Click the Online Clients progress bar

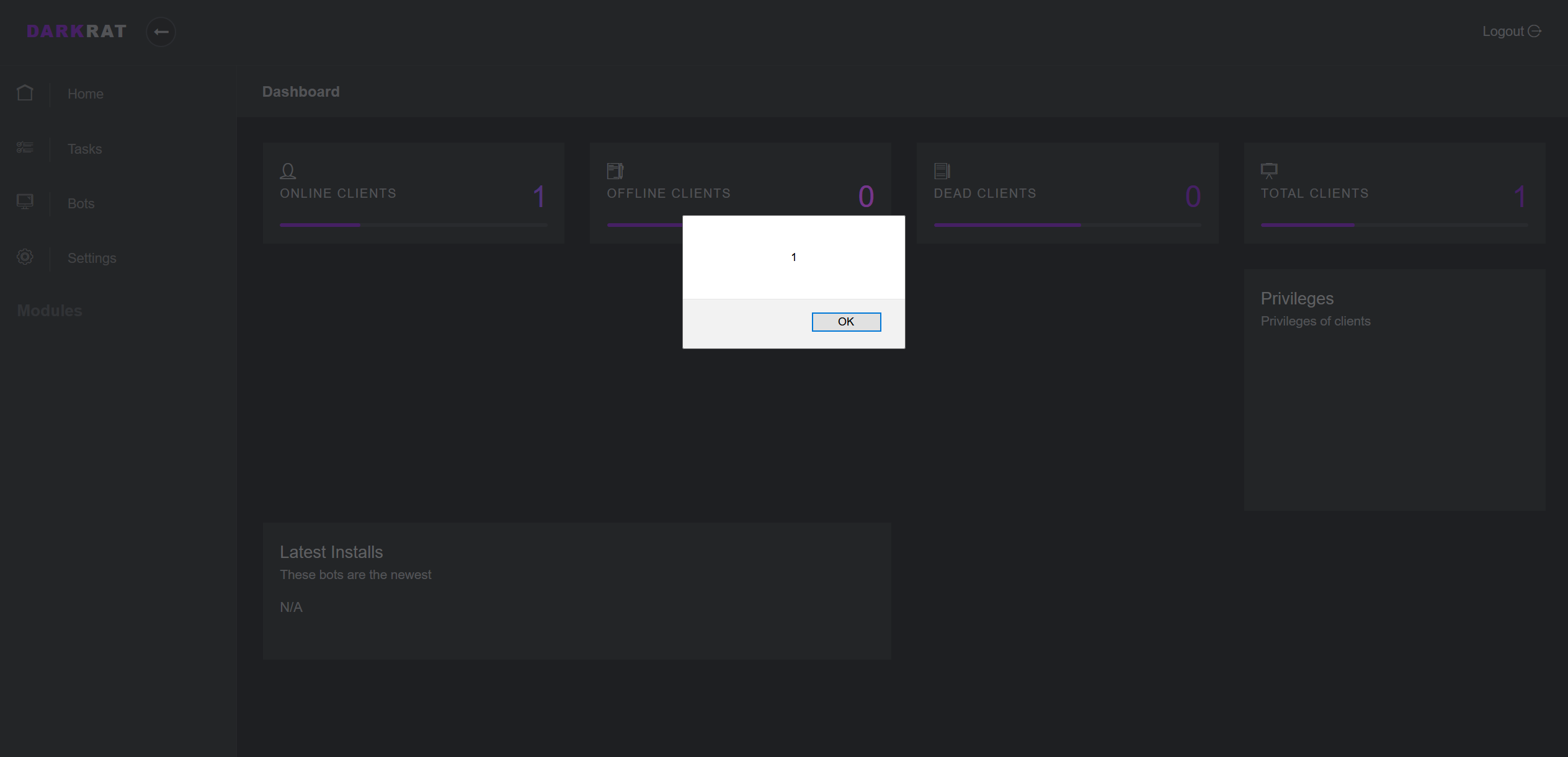coord(413,225)
